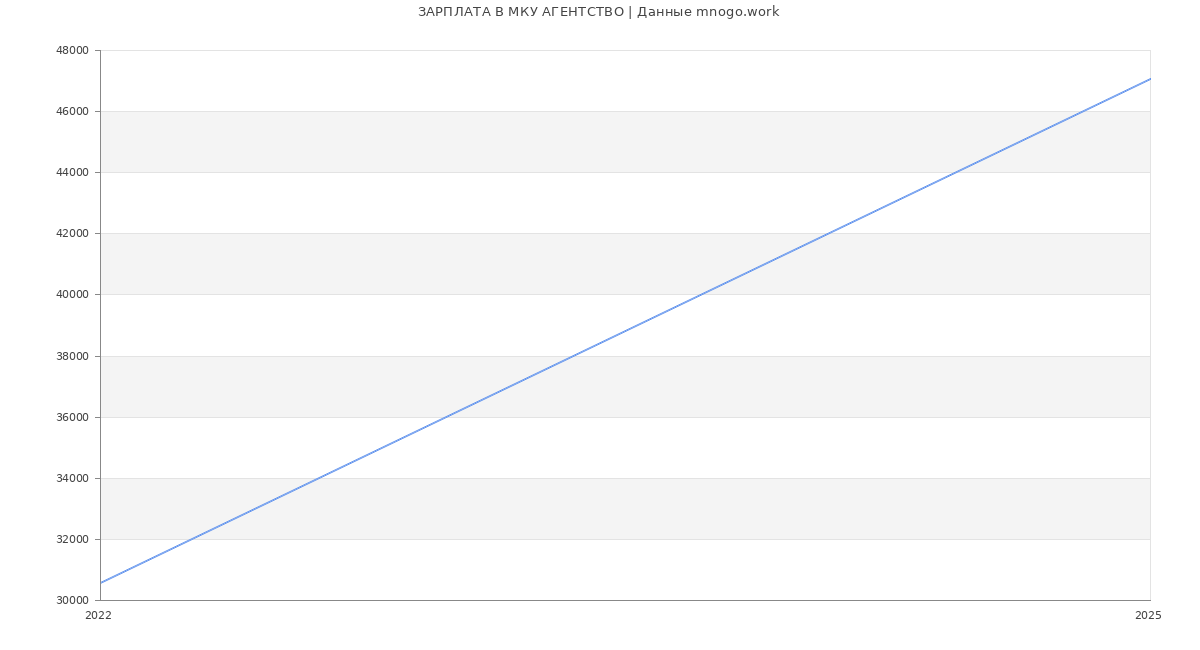Click the gray band between 36000 and 38000
The image size is (1200, 650).
pyautogui.click(x=800, y=386)
